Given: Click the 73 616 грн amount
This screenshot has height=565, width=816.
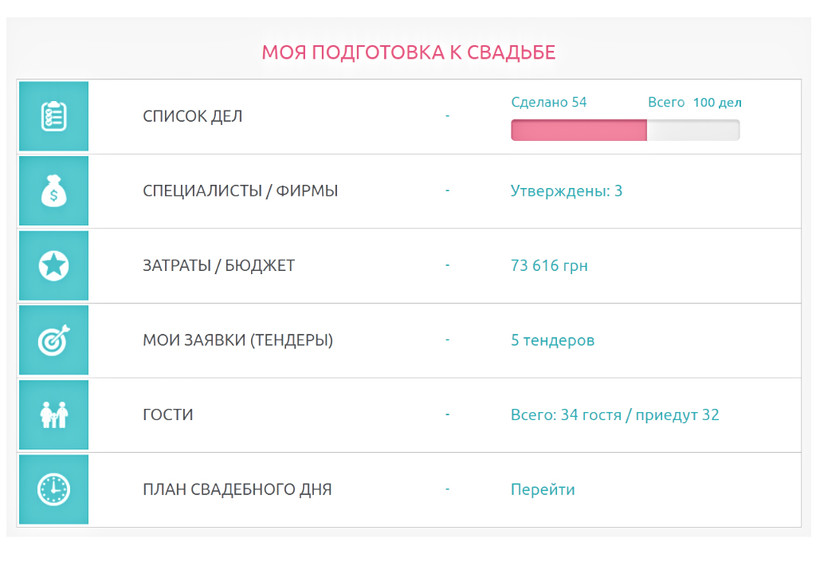Looking at the screenshot, I should tap(549, 266).
